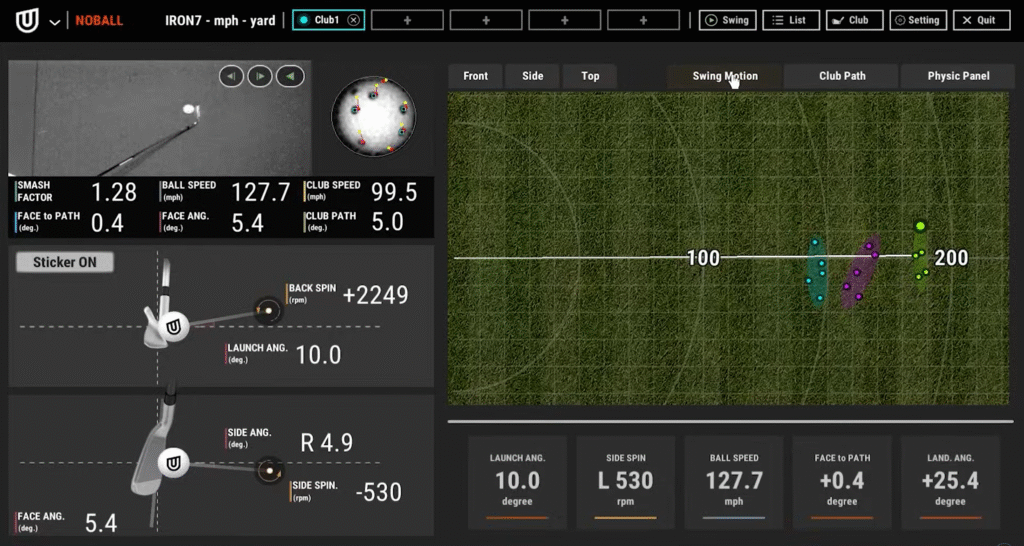Select the large green shot dot near 200
Viewport: 1024px width, 546px height.
click(920, 226)
